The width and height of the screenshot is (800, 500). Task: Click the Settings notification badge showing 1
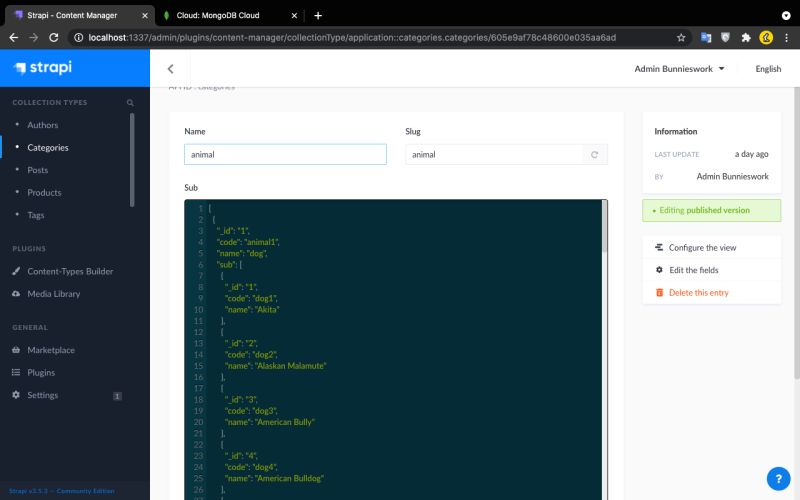[117, 396]
